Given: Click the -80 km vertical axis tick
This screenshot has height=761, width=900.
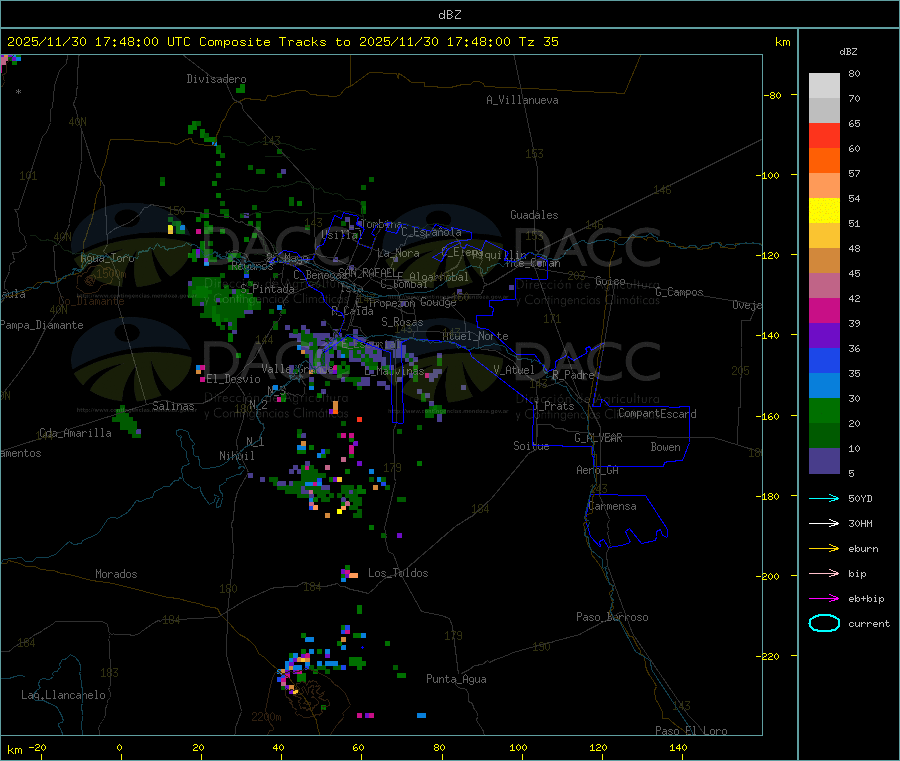Looking at the screenshot, I should coord(773,95).
